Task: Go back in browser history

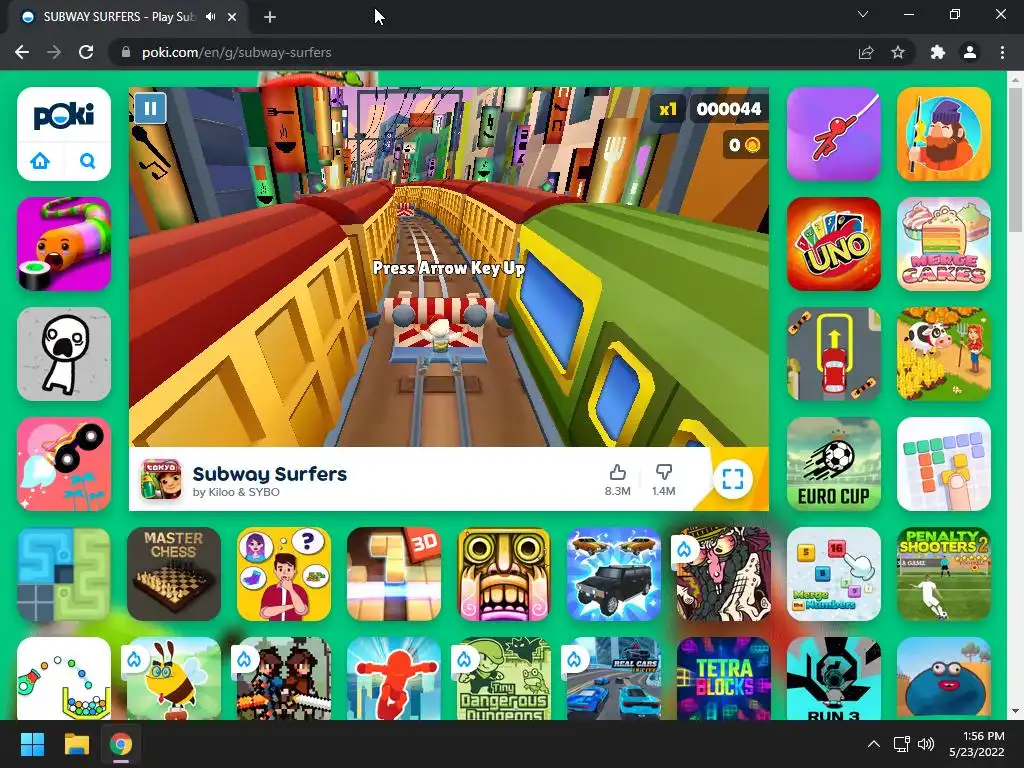Action: pyautogui.click(x=22, y=52)
